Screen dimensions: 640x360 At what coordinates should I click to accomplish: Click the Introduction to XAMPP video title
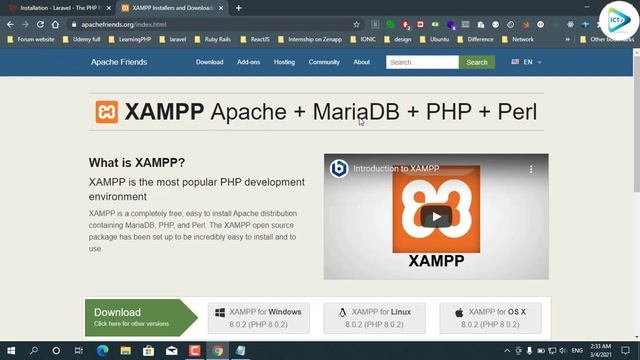[x=396, y=169]
